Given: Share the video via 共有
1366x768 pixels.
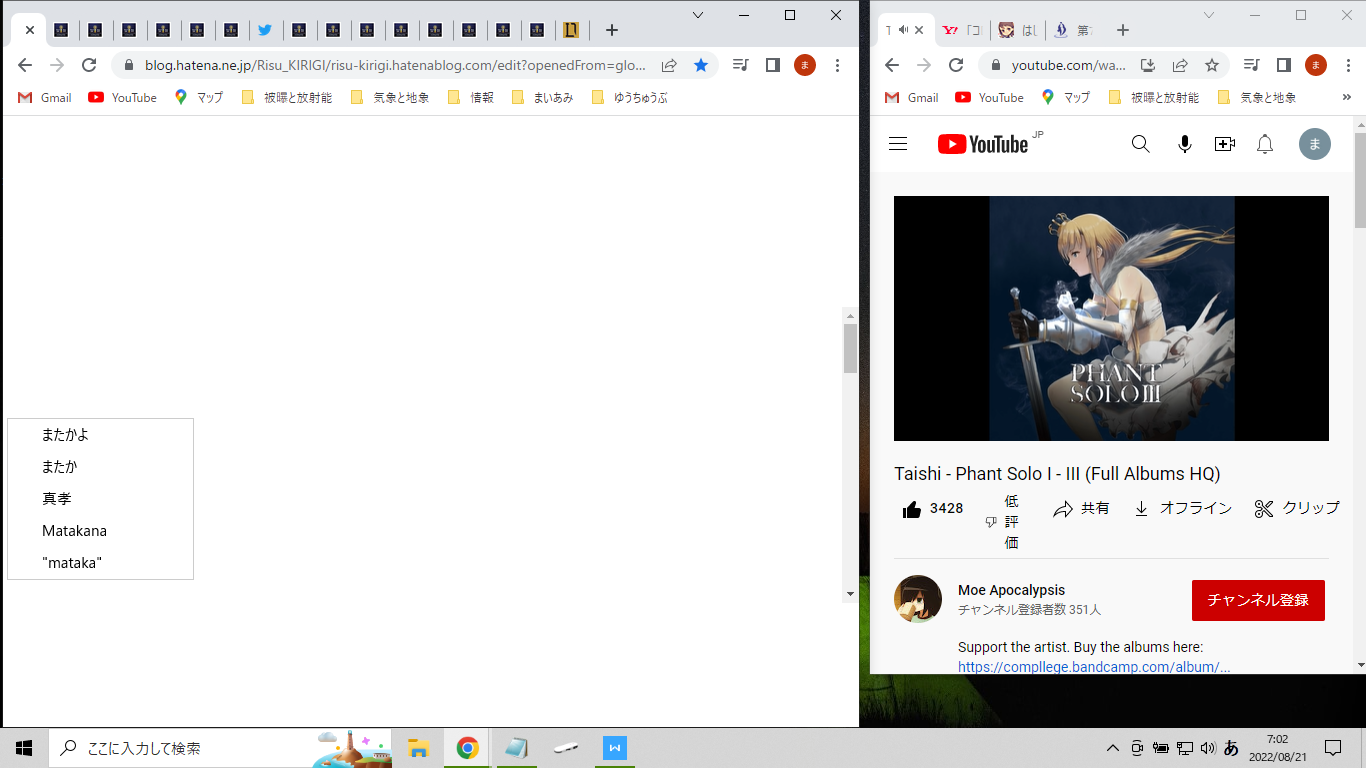Looking at the screenshot, I should (1082, 509).
